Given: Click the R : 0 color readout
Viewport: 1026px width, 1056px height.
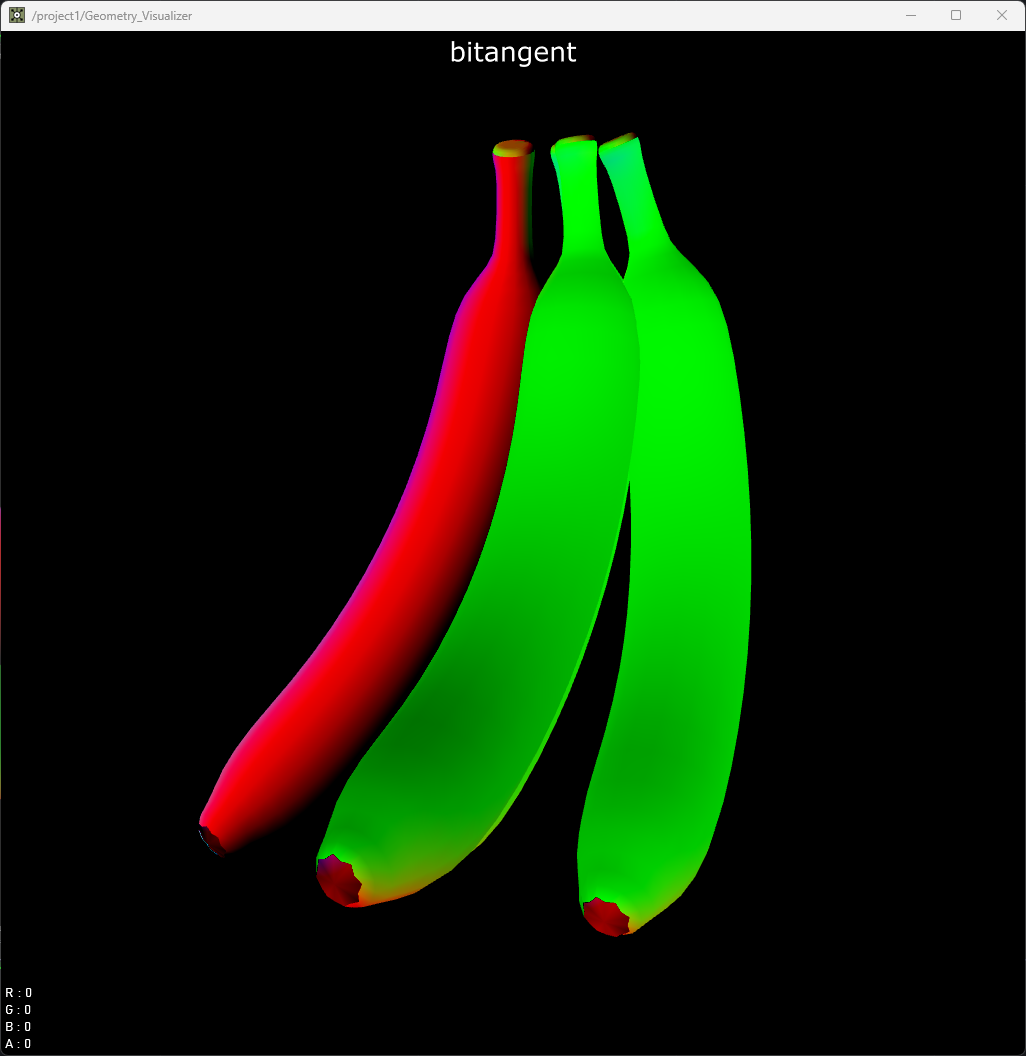Looking at the screenshot, I should coord(18,992).
